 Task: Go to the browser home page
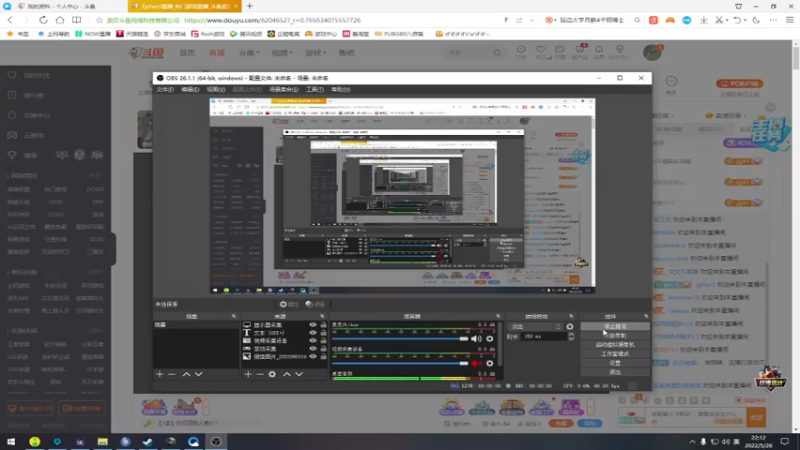coord(60,20)
